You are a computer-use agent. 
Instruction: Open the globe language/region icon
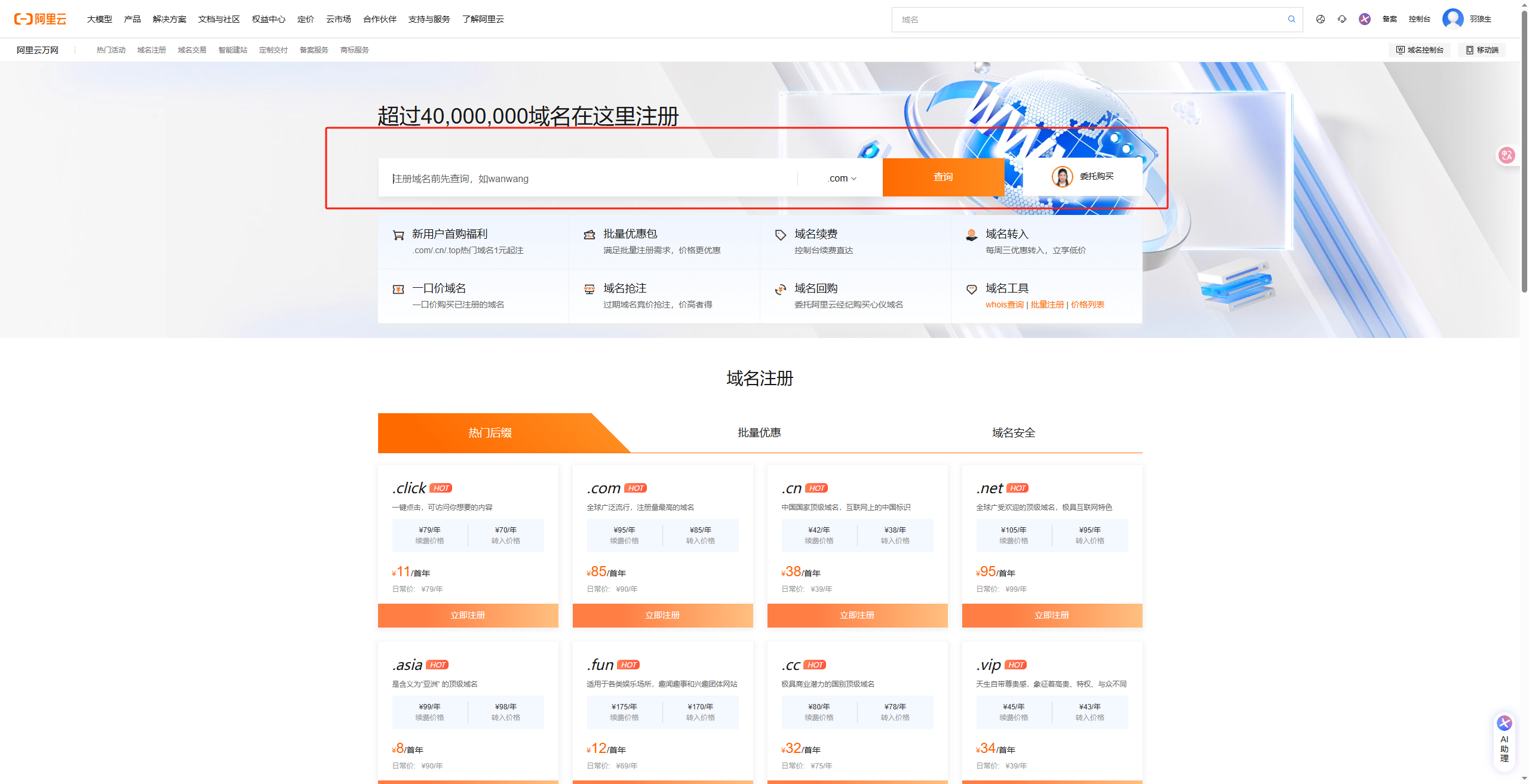pyautogui.click(x=1320, y=19)
